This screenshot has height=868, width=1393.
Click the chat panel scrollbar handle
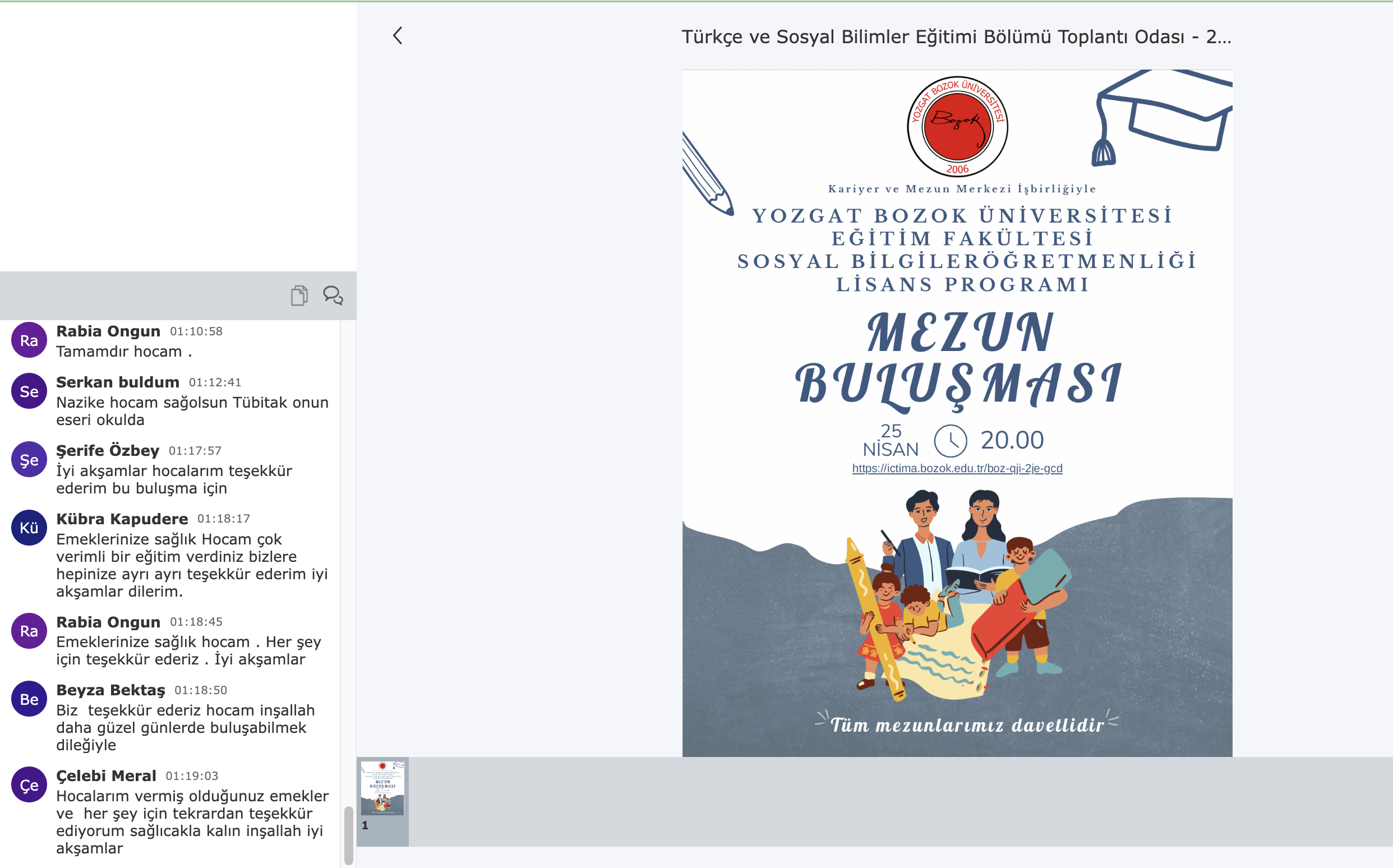tap(348, 836)
